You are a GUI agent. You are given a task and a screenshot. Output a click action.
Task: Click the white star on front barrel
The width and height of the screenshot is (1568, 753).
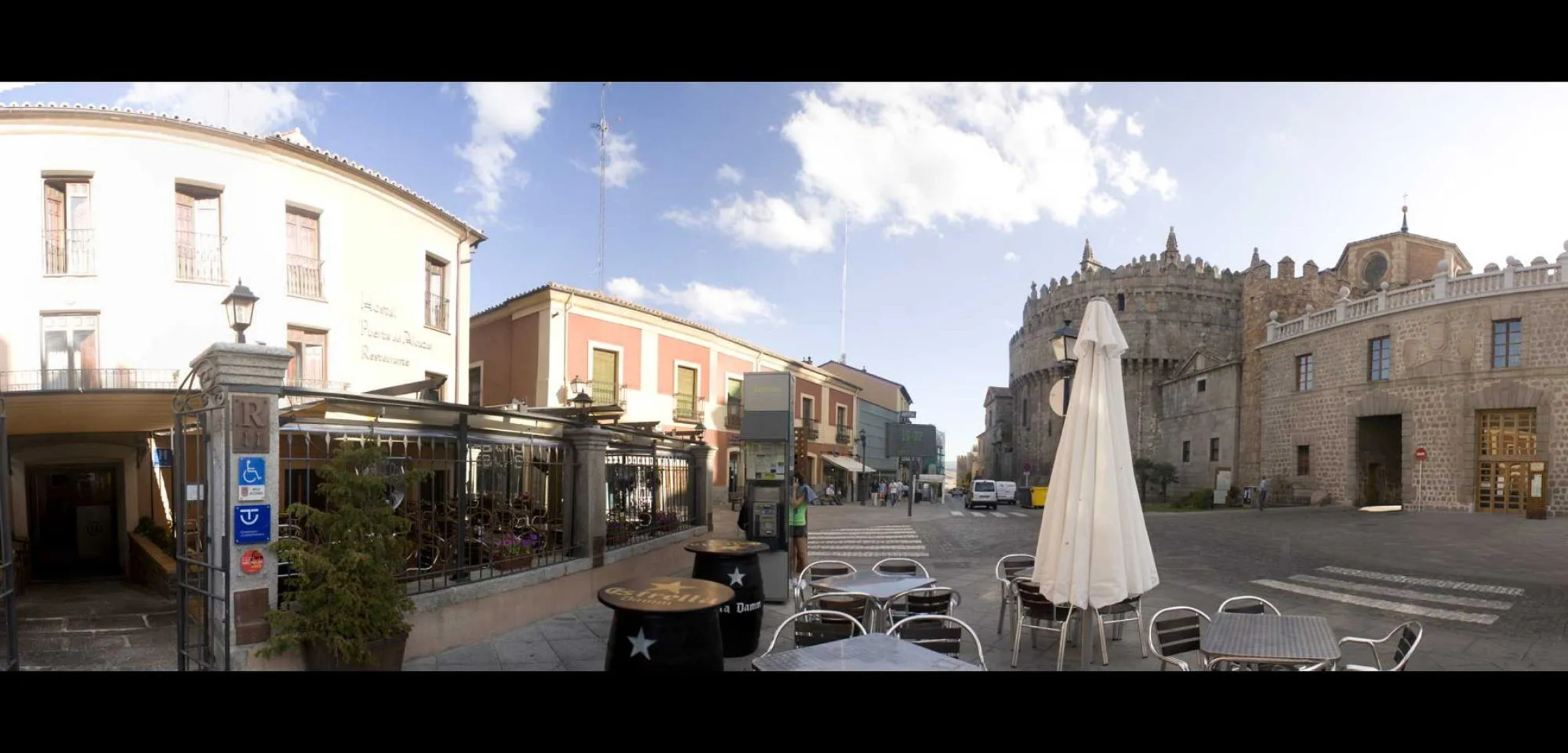(640, 644)
